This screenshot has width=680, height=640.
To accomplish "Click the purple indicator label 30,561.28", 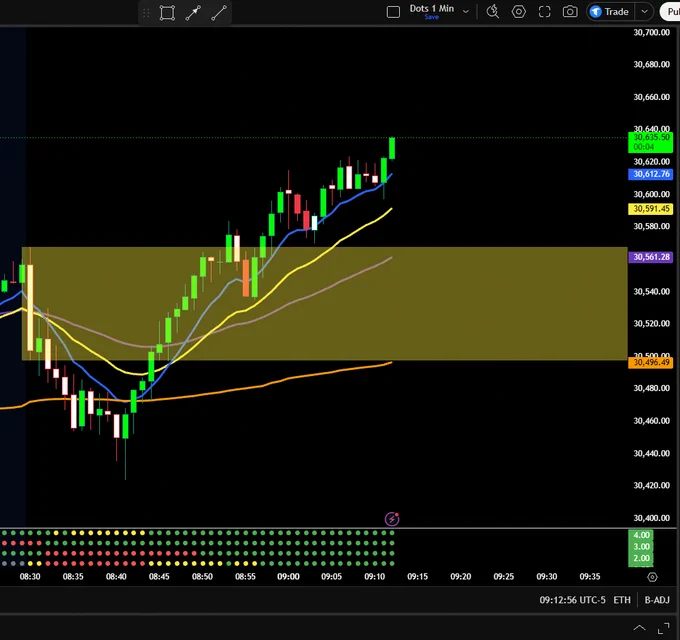I will [651, 257].
